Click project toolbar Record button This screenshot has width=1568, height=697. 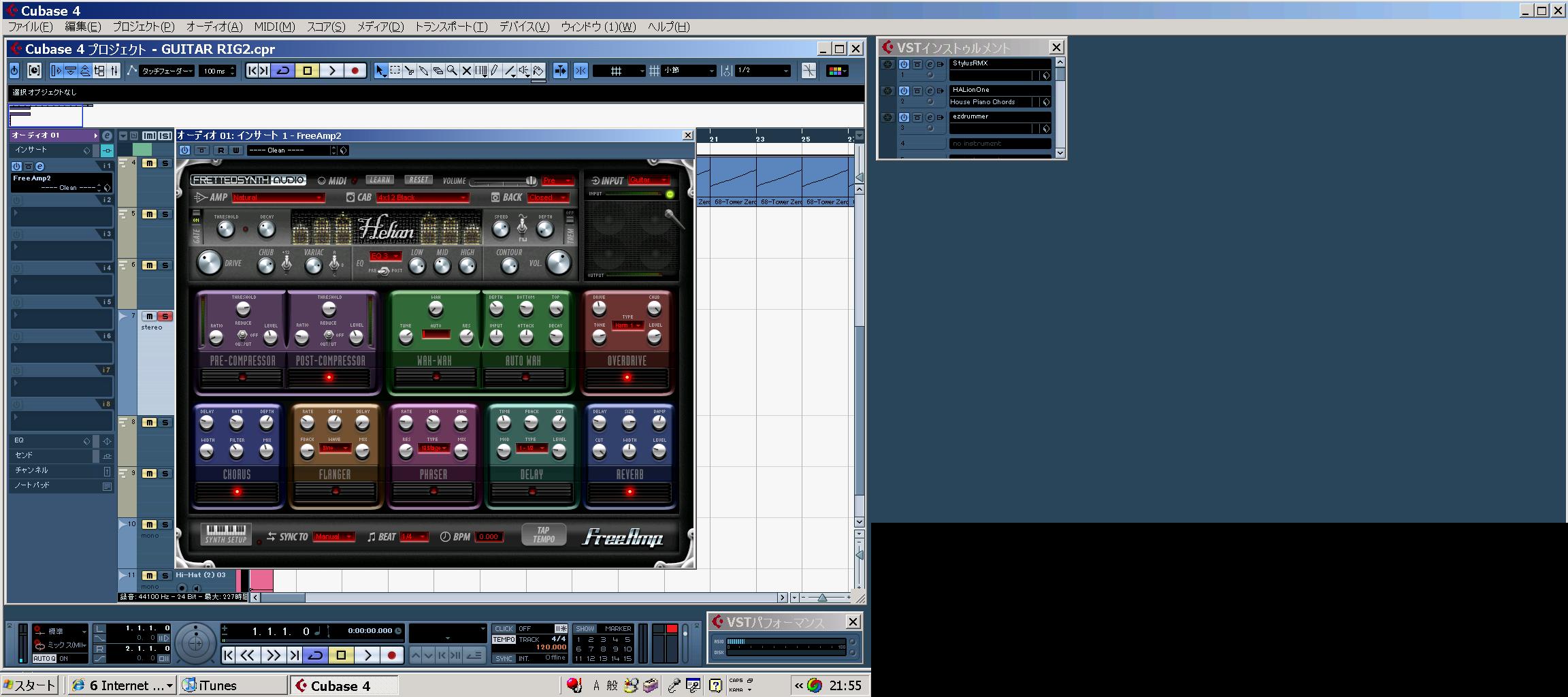pyautogui.click(x=355, y=70)
